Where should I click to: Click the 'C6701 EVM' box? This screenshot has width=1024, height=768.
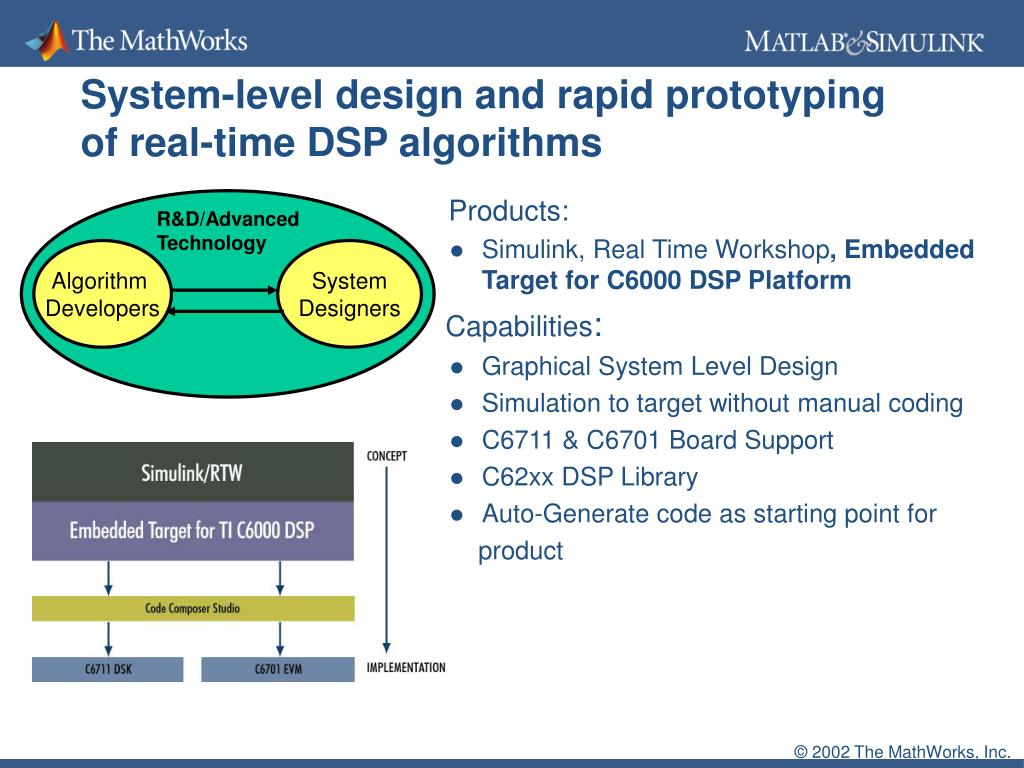(278, 669)
